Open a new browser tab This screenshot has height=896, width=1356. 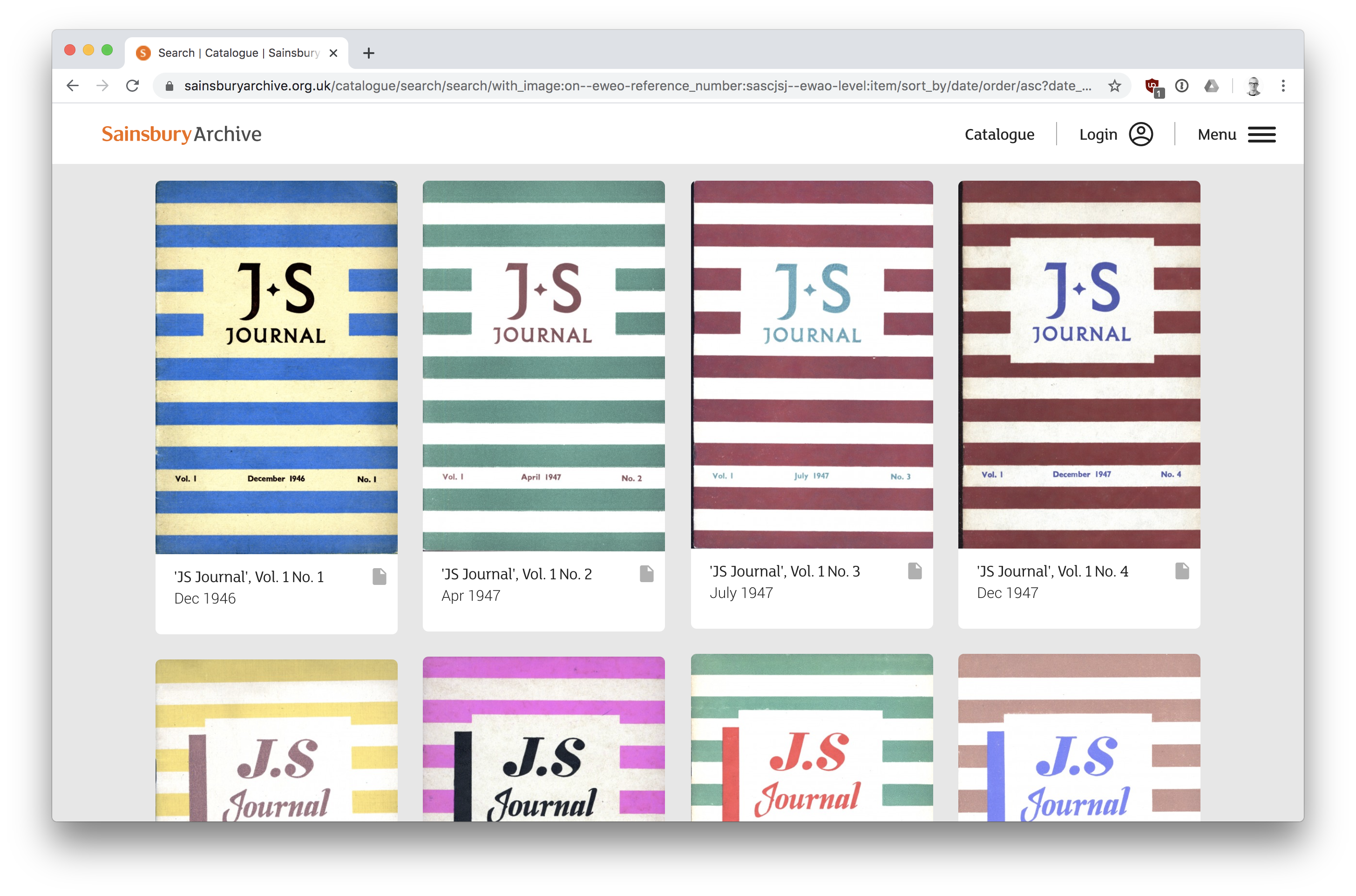[x=369, y=53]
